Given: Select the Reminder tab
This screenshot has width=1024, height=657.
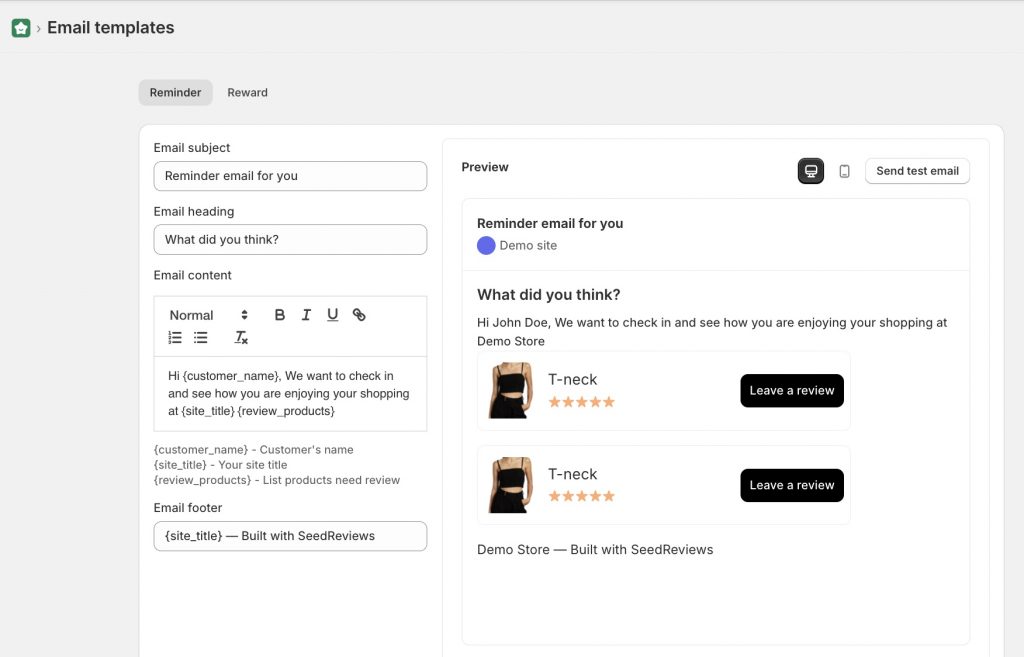Looking at the screenshot, I should 175,92.
